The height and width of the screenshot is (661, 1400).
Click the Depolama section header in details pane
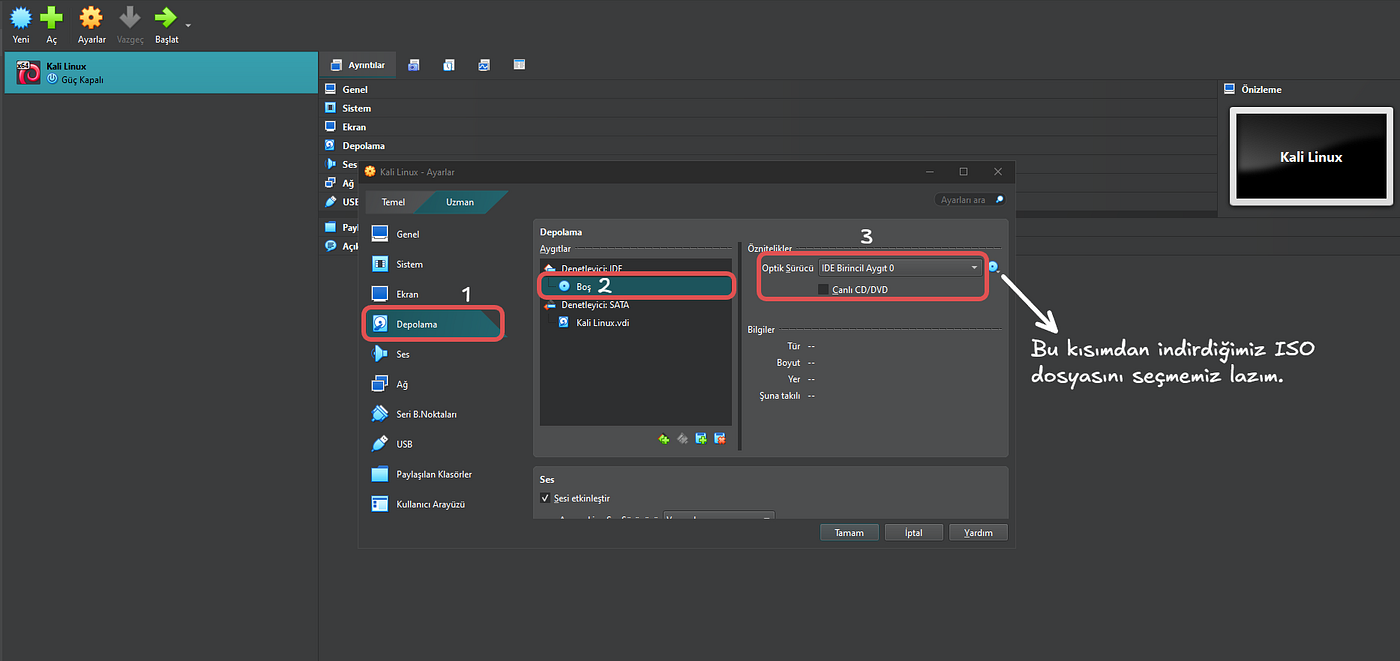(363, 146)
